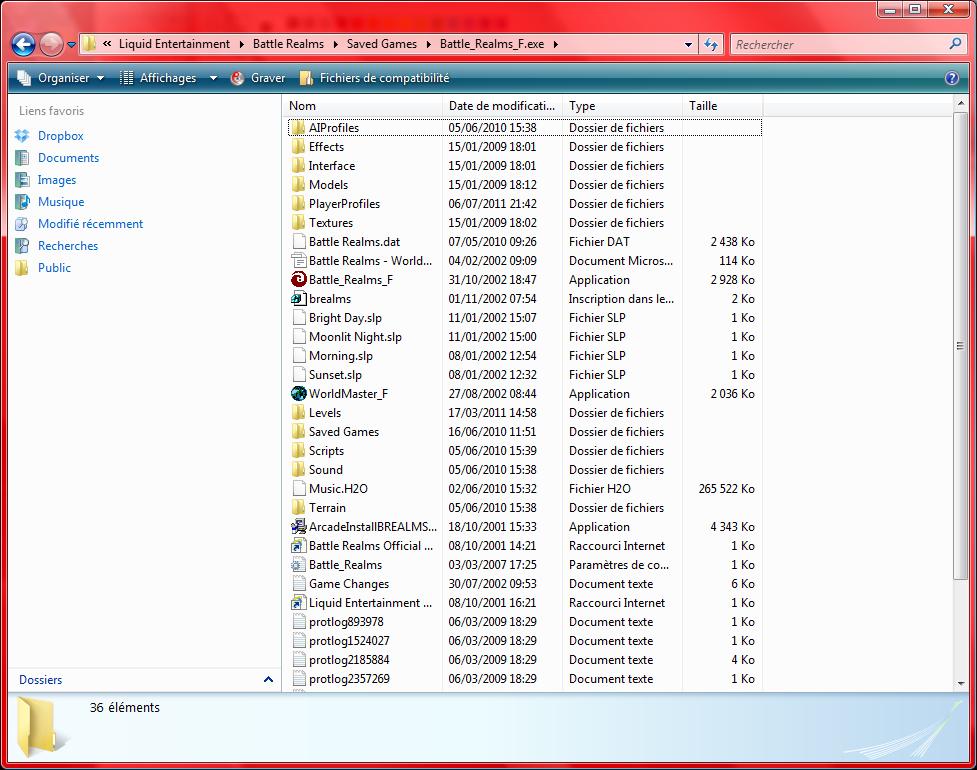Click the refresh button beside address bar

pyautogui.click(x=711, y=44)
